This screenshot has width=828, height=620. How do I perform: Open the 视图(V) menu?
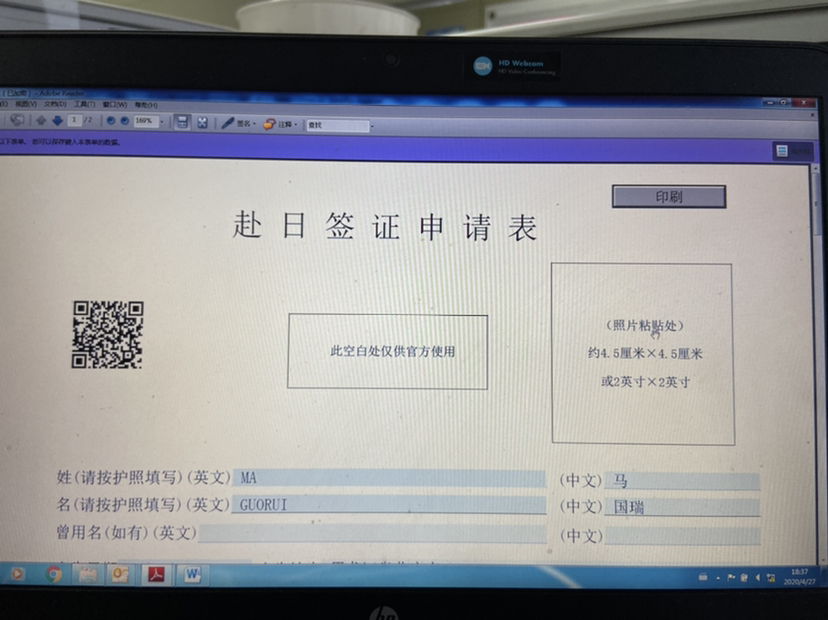[26, 104]
